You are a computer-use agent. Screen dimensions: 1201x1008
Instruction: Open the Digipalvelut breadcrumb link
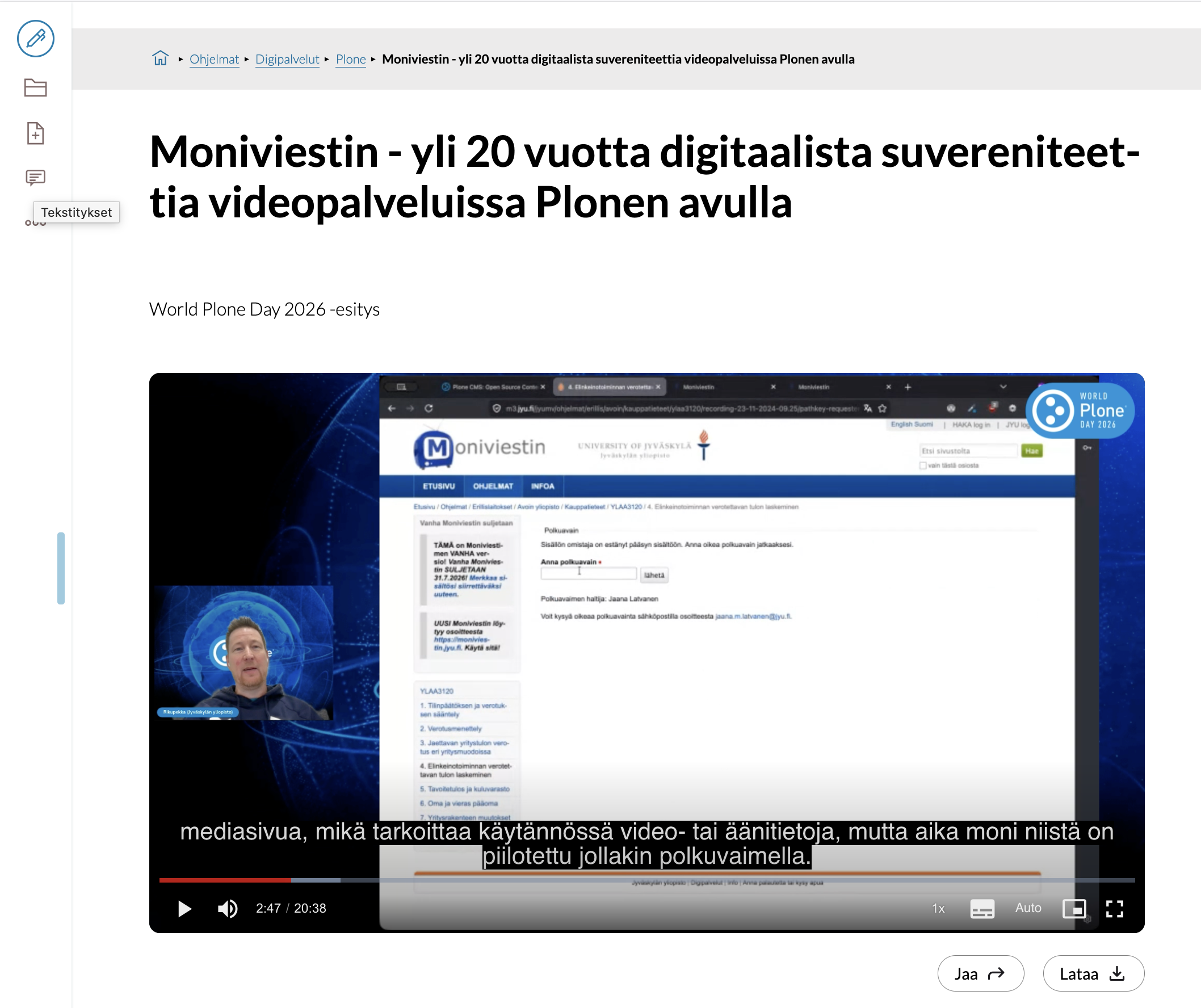[x=287, y=59]
